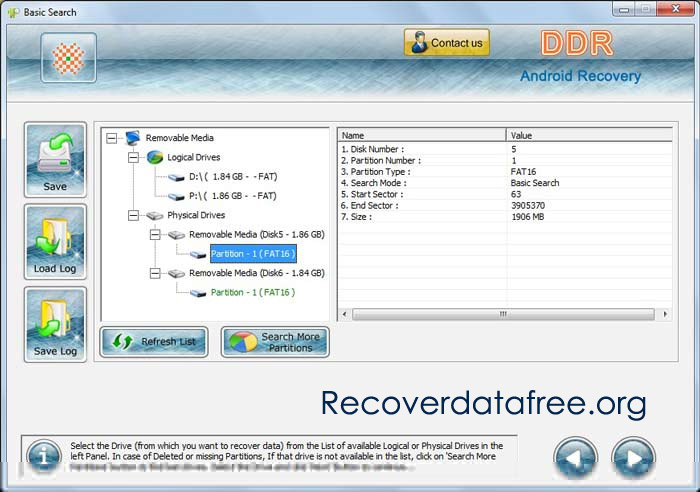Collapse the Disk5 Removable Media node
The width and height of the screenshot is (700, 492).
pos(155,234)
